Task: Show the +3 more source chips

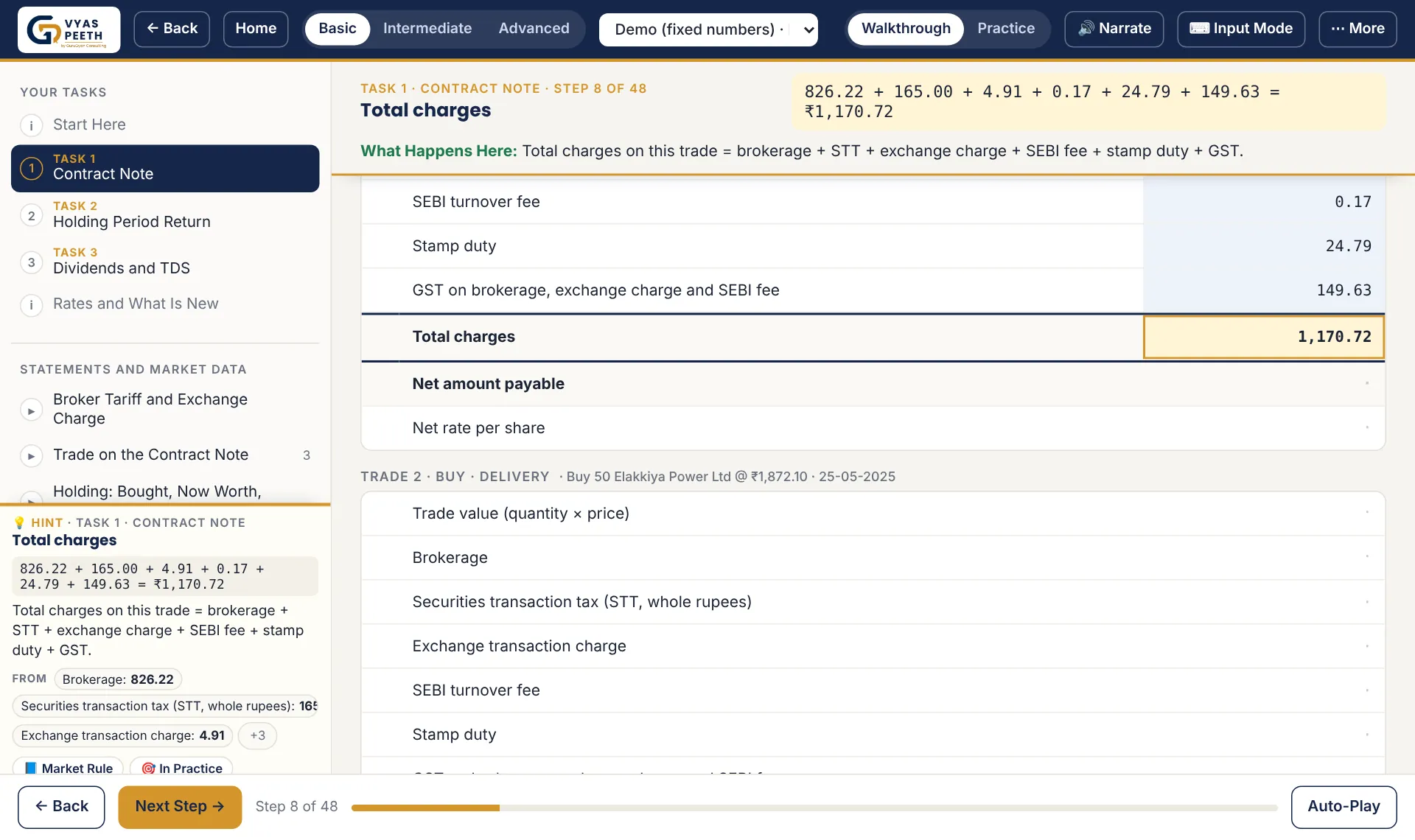Action: (257, 735)
